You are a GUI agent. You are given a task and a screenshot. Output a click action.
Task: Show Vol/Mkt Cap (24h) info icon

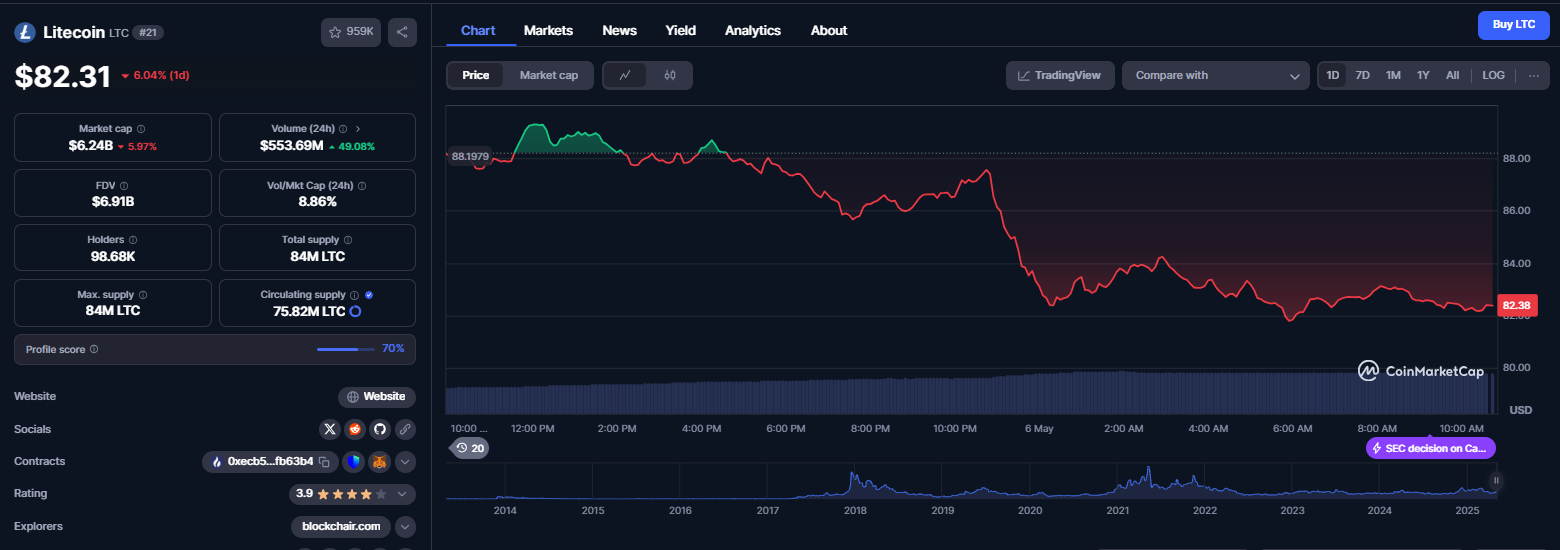tap(363, 185)
